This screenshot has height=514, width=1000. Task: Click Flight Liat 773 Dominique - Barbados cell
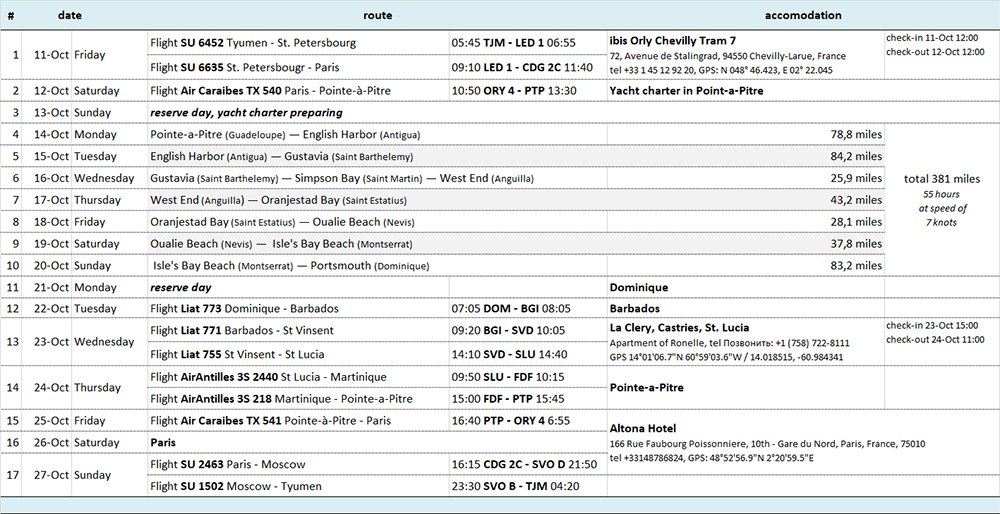[298, 309]
